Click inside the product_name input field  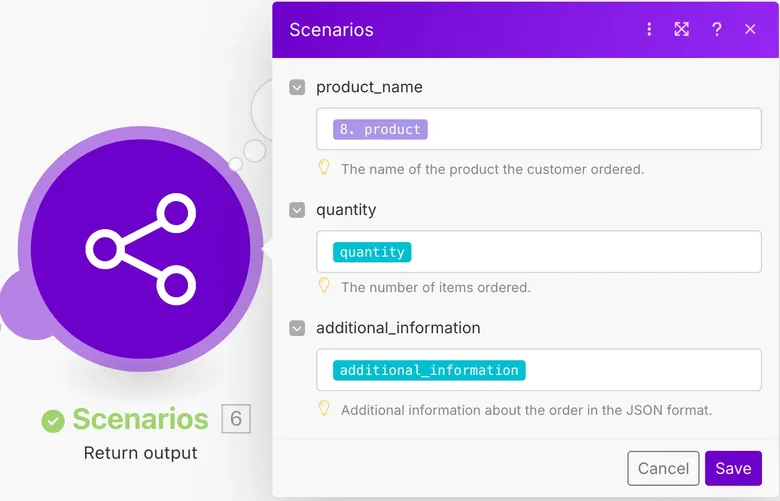point(539,129)
